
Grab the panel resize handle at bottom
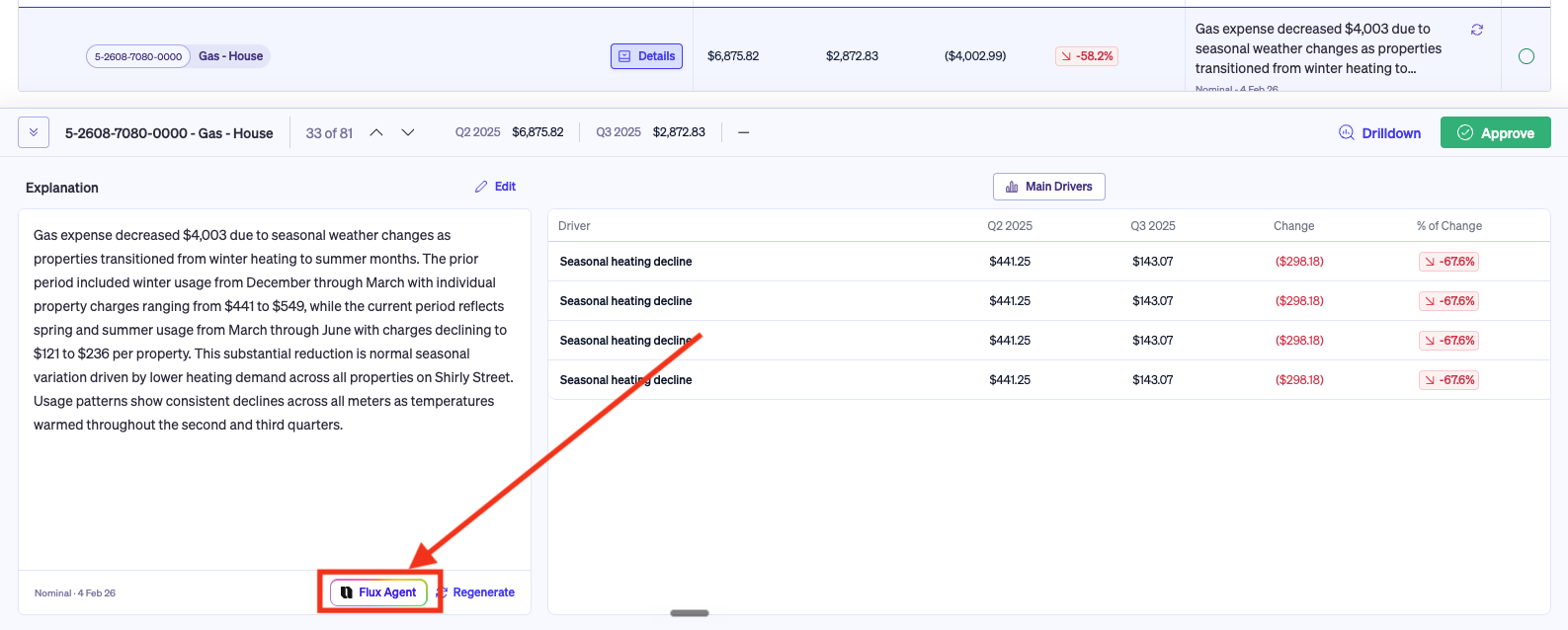(x=690, y=613)
